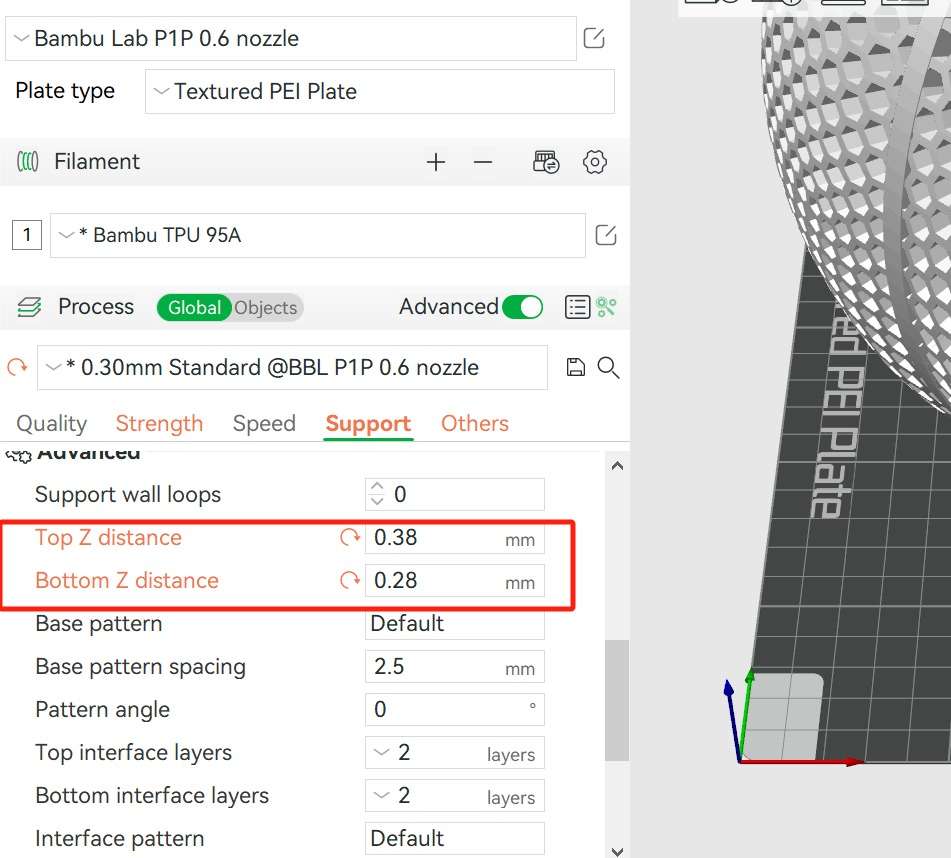The height and width of the screenshot is (858, 951).
Task: Click the edit printer preset icon
Action: [x=594, y=39]
